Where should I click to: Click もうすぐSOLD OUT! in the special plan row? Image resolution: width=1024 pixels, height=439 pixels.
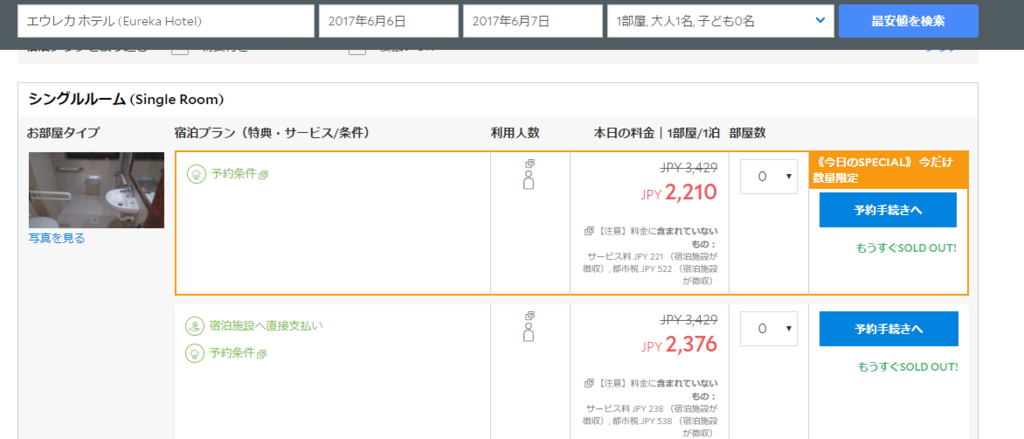pyautogui.click(x=906, y=248)
